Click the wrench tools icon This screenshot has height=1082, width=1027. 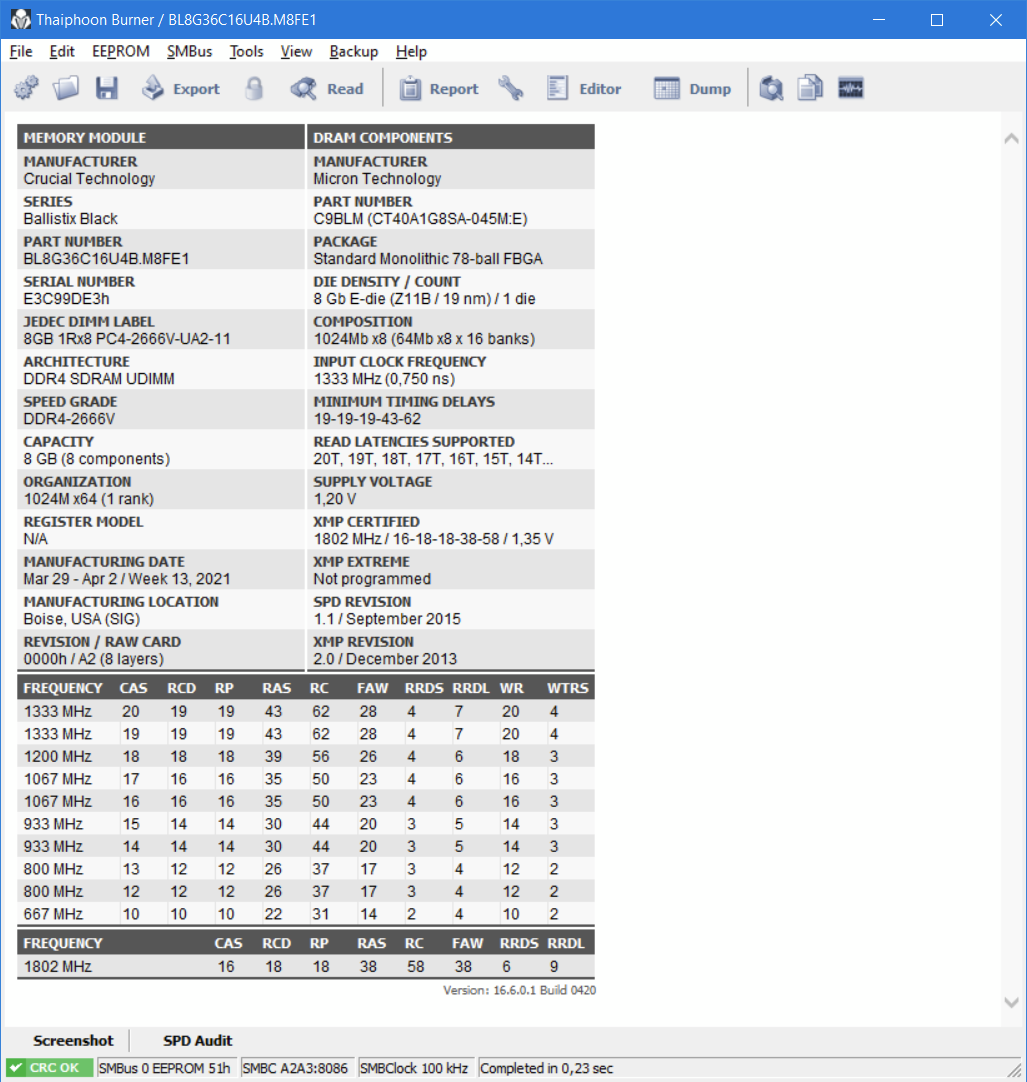[511, 88]
